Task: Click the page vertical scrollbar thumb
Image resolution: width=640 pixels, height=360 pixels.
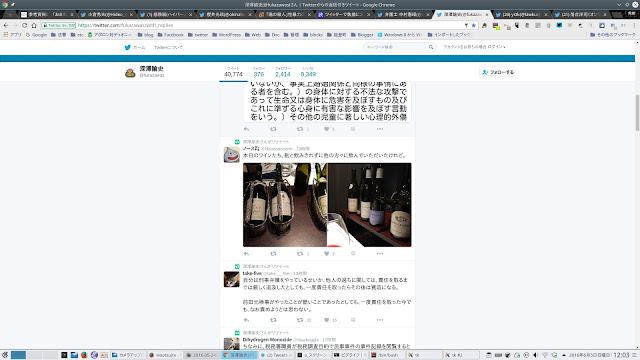Action: click(637, 113)
